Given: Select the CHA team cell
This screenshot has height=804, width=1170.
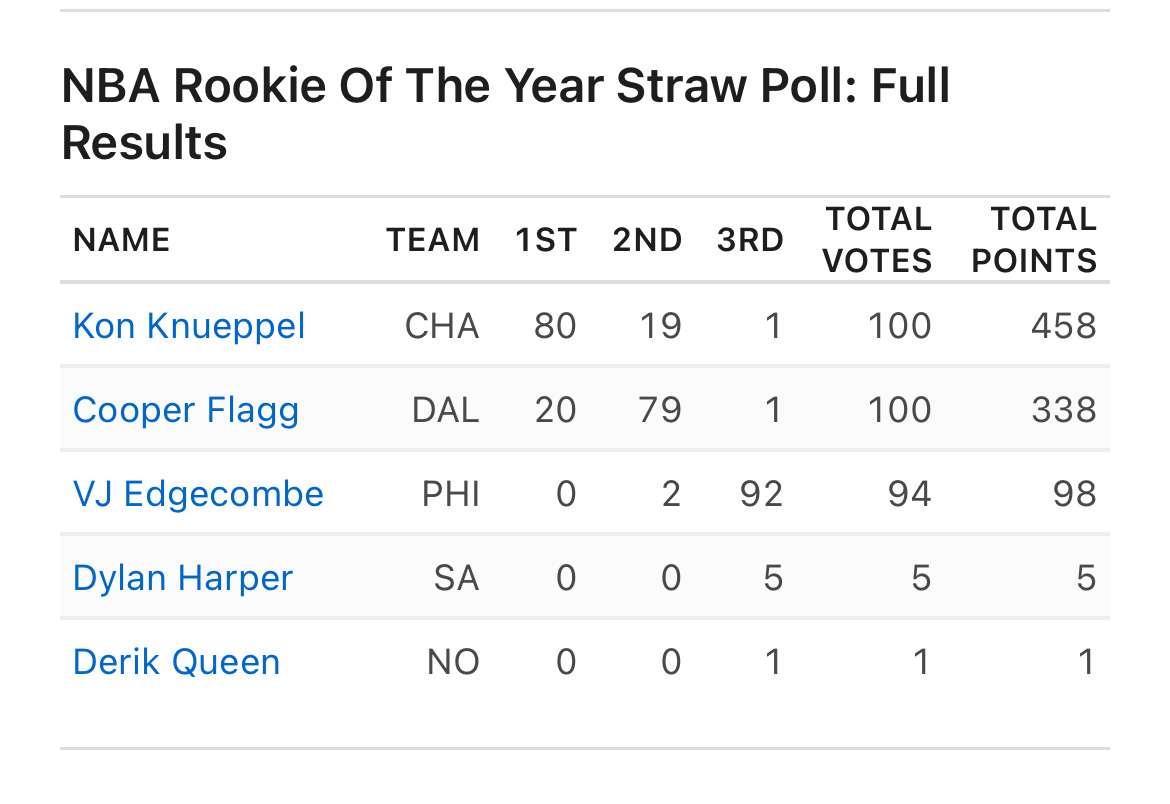Looking at the screenshot, I should [x=442, y=326].
